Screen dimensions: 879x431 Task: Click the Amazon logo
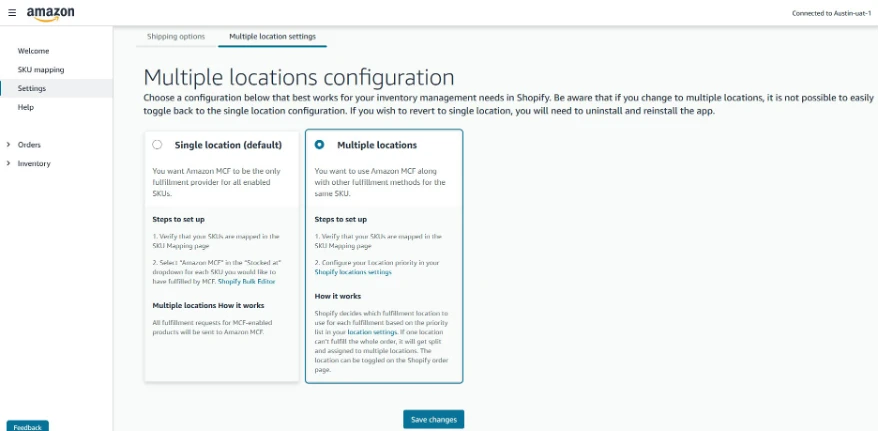(x=44, y=13)
